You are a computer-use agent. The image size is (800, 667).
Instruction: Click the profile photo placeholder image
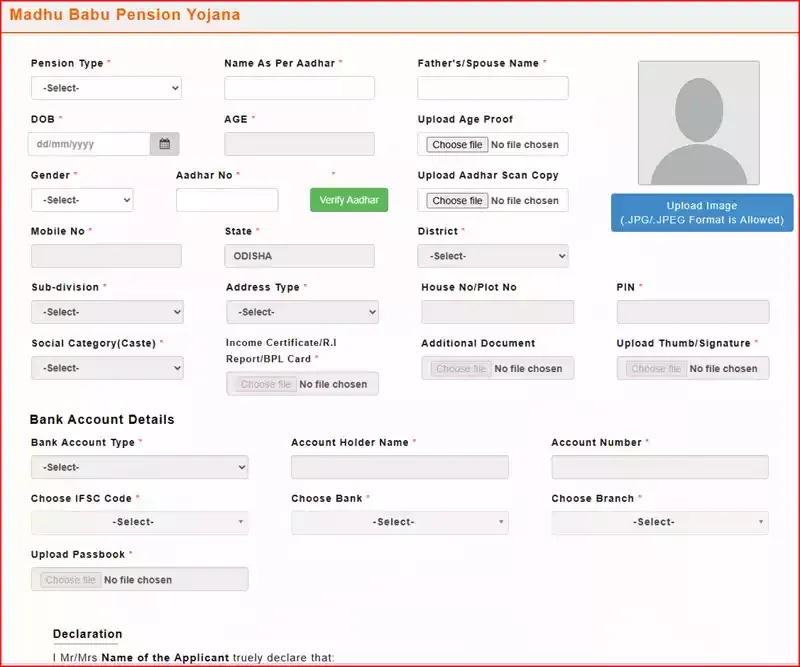pyautogui.click(x=698, y=123)
